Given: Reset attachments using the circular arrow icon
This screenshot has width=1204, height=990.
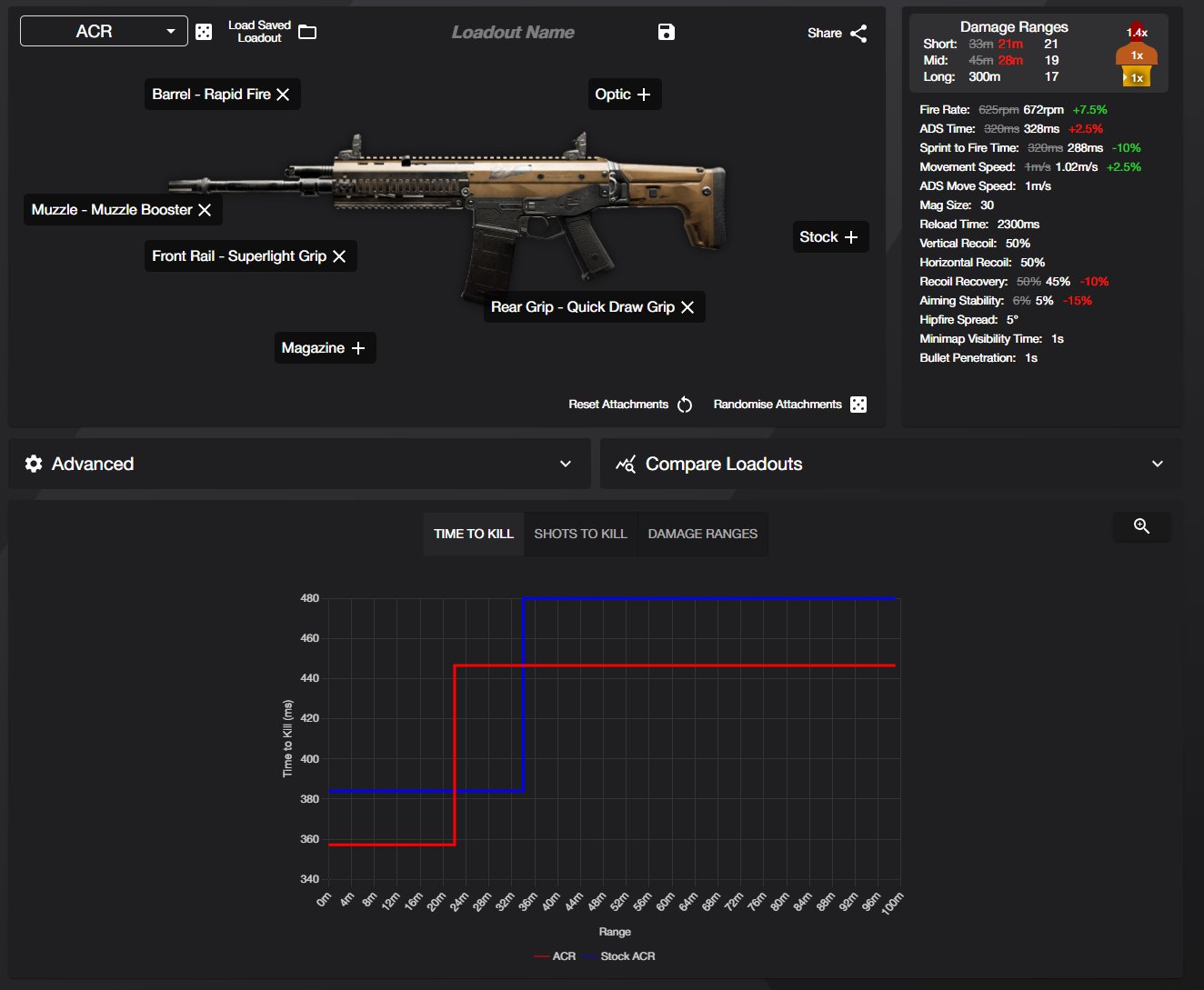Looking at the screenshot, I should pyautogui.click(x=685, y=404).
